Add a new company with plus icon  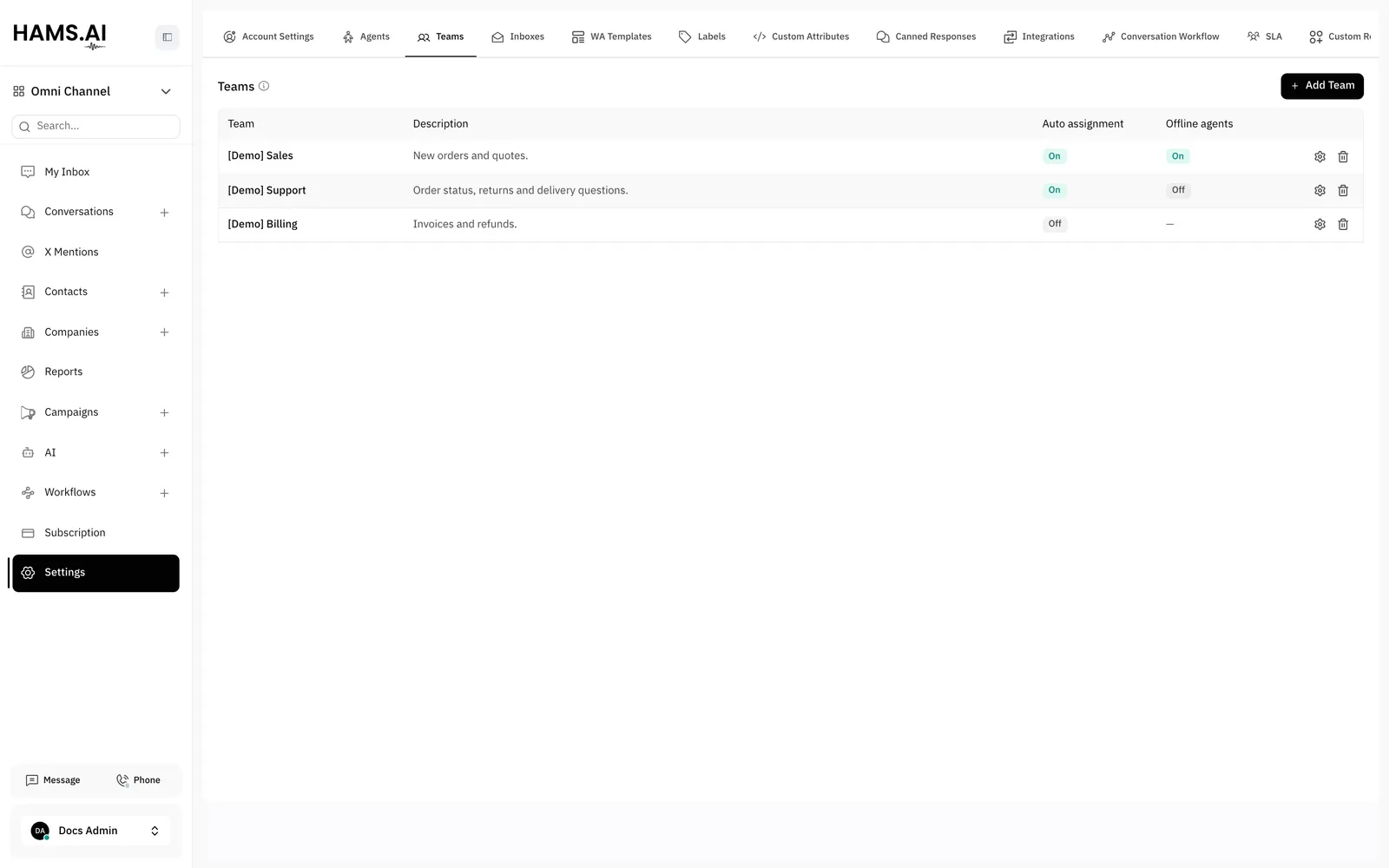tap(164, 332)
